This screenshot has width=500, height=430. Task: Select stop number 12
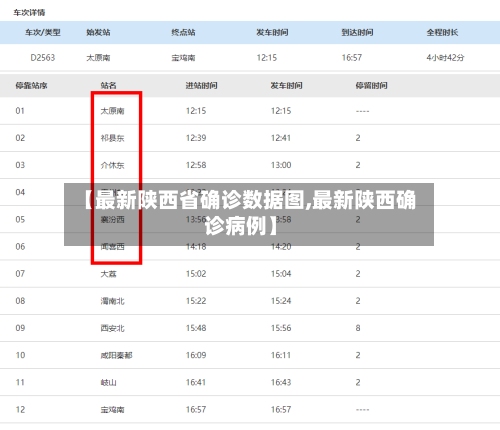click(20, 410)
